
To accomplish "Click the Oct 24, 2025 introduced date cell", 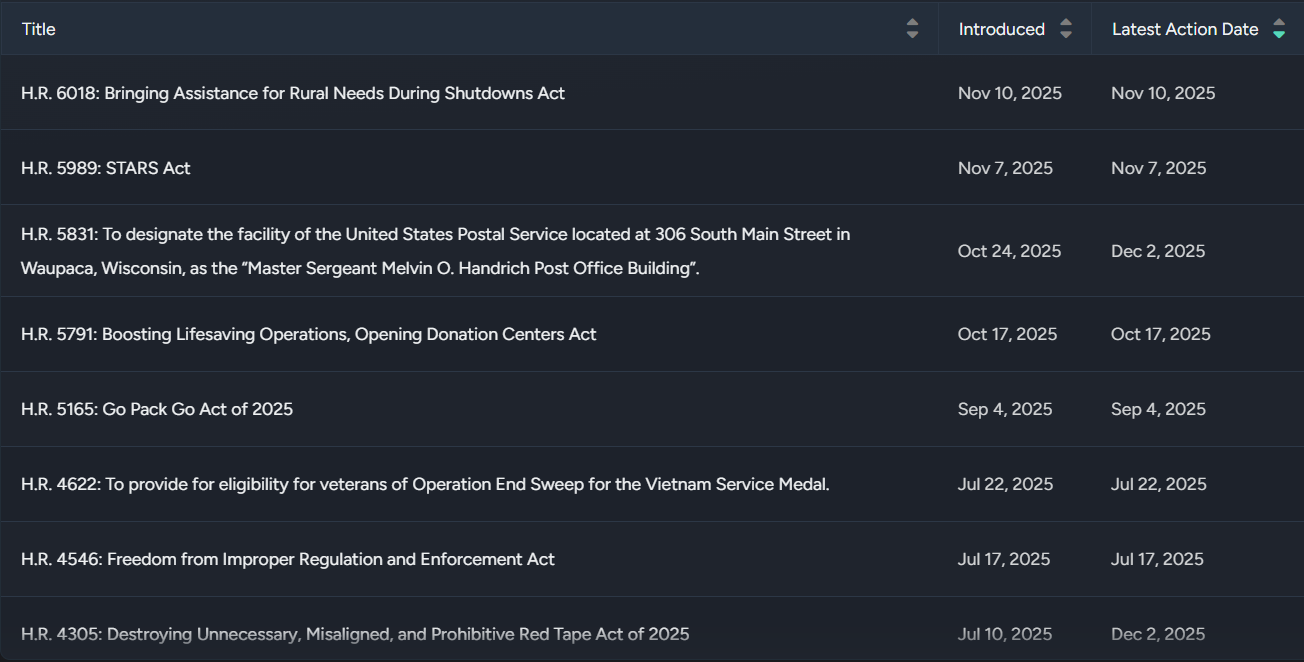I will (x=1009, y=251).
